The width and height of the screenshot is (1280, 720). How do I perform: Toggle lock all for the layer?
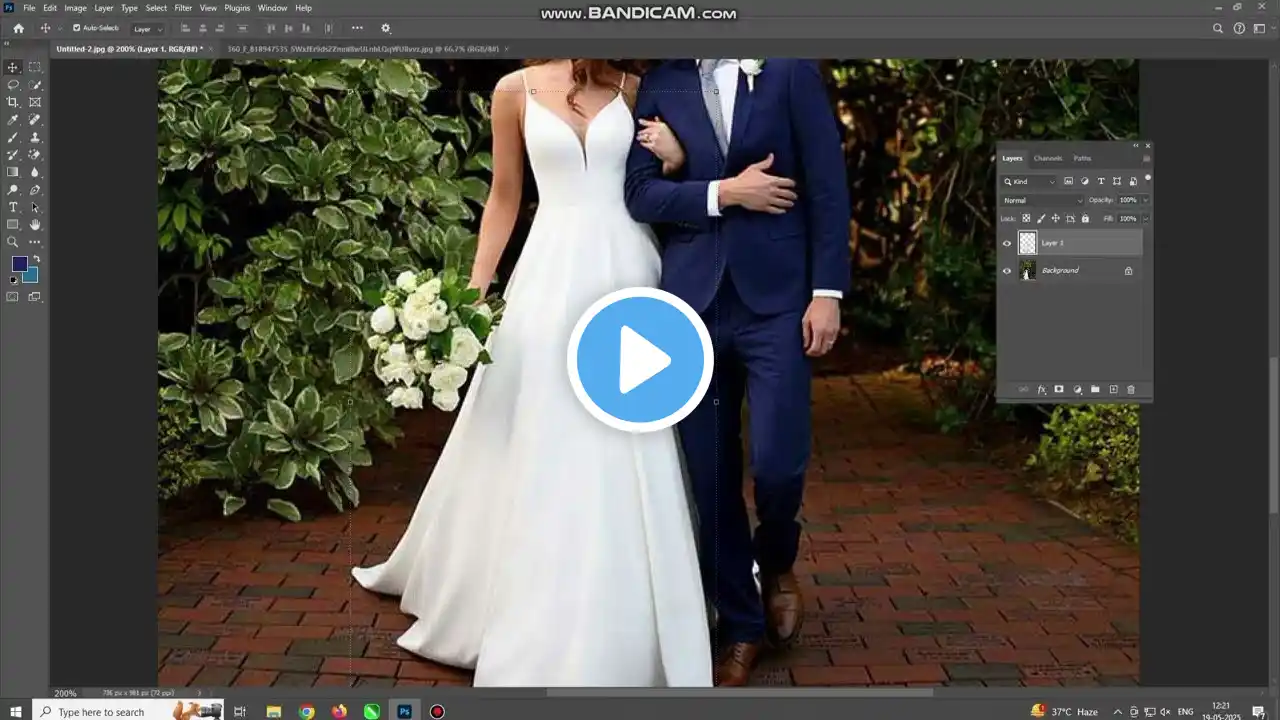(x=1085, y=218)
